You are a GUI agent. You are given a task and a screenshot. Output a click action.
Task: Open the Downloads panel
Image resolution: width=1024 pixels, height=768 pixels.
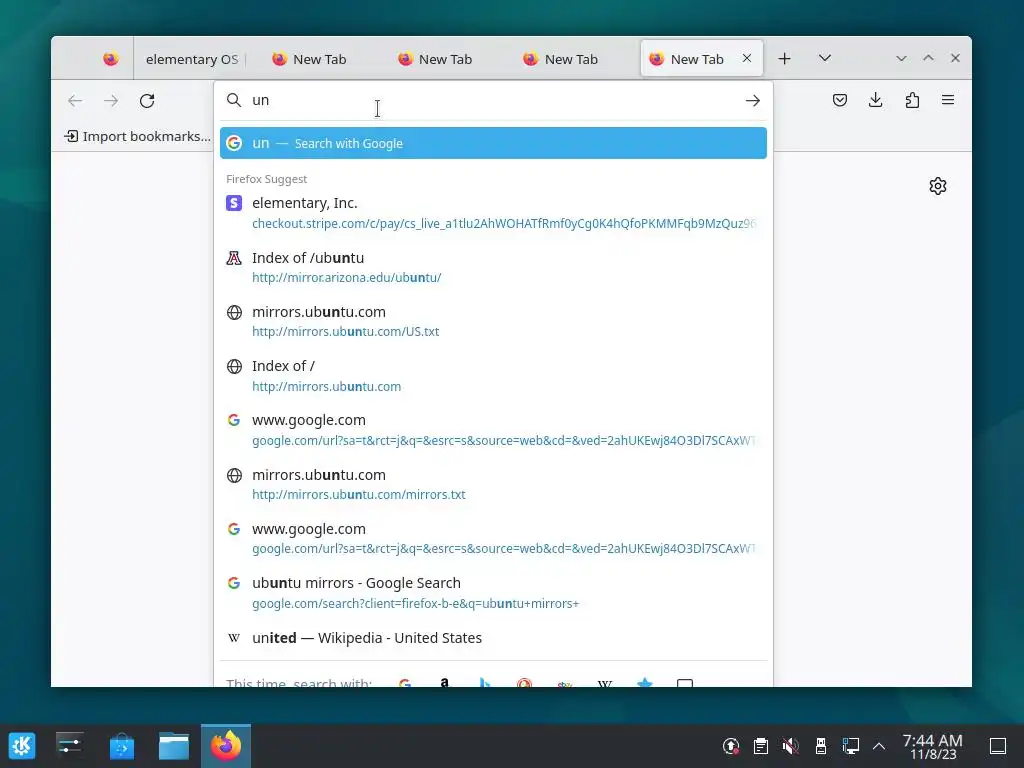(x=876, y=100)
